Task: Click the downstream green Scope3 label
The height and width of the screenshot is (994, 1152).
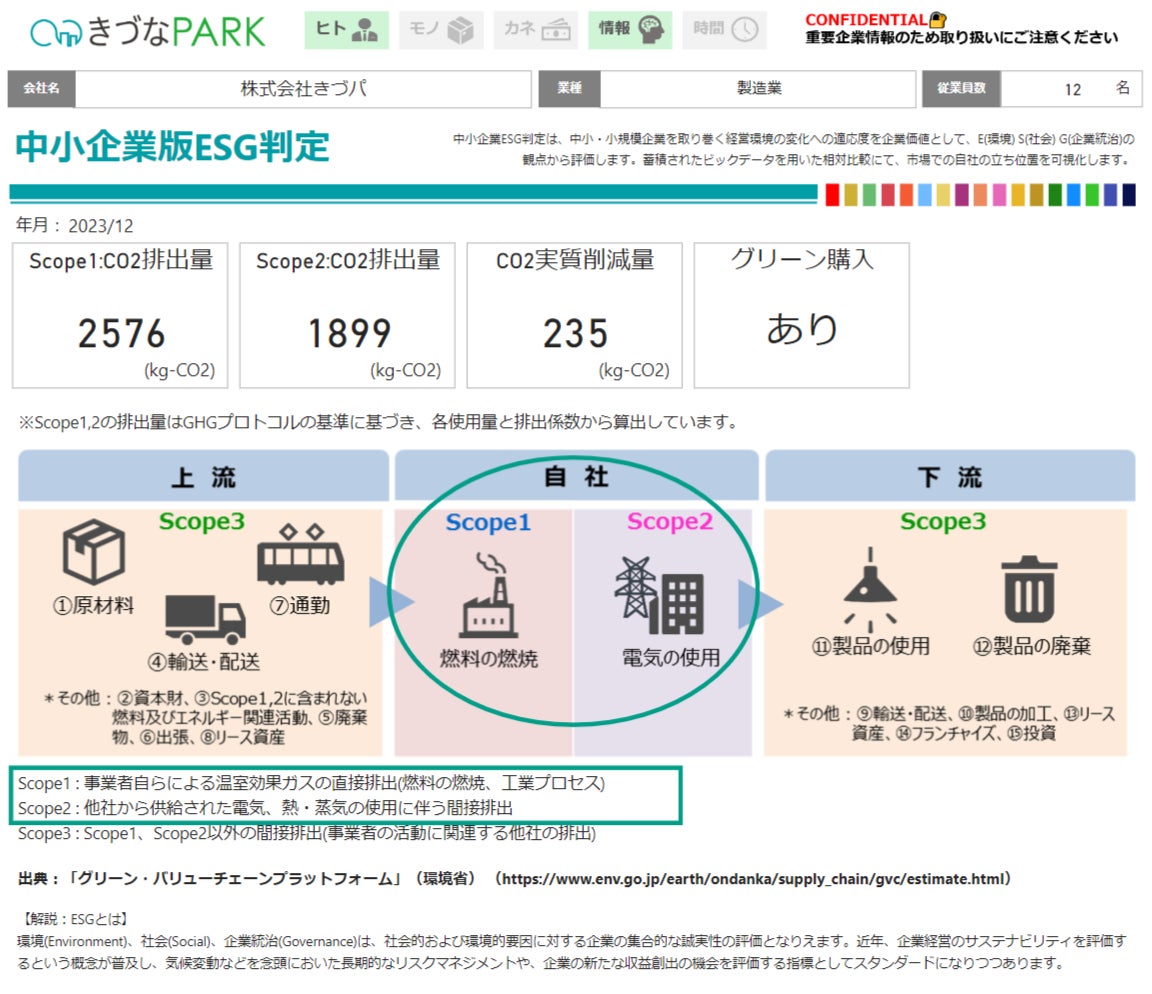Action: (x=943, y=521)
